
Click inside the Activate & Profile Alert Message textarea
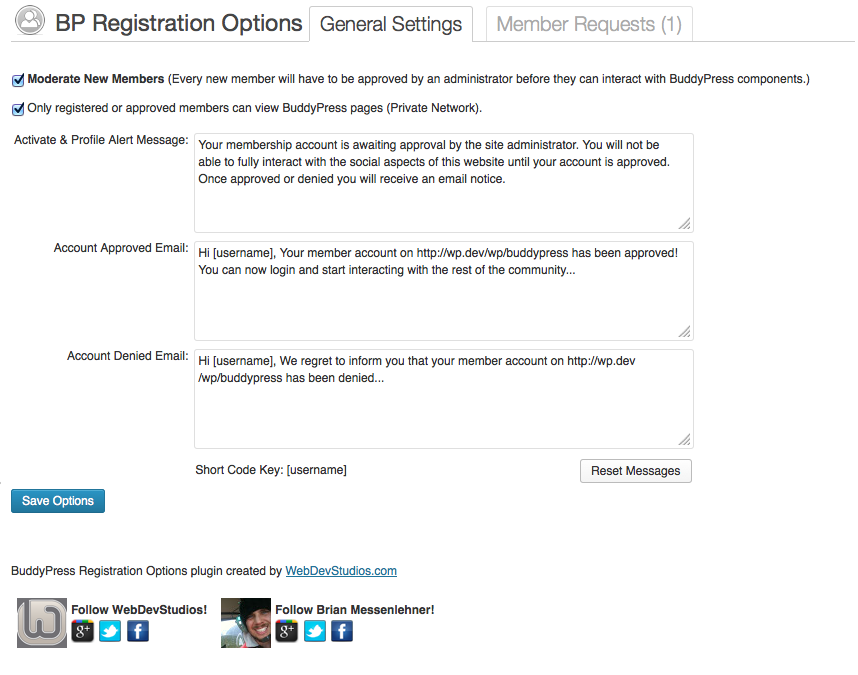click(444, 183)
